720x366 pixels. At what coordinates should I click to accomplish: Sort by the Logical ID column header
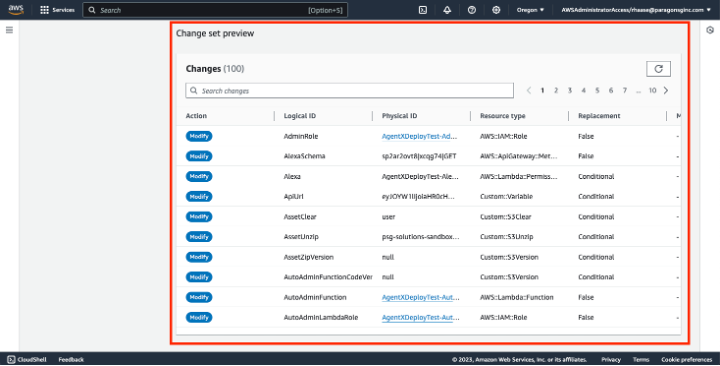tap(300, 116)
